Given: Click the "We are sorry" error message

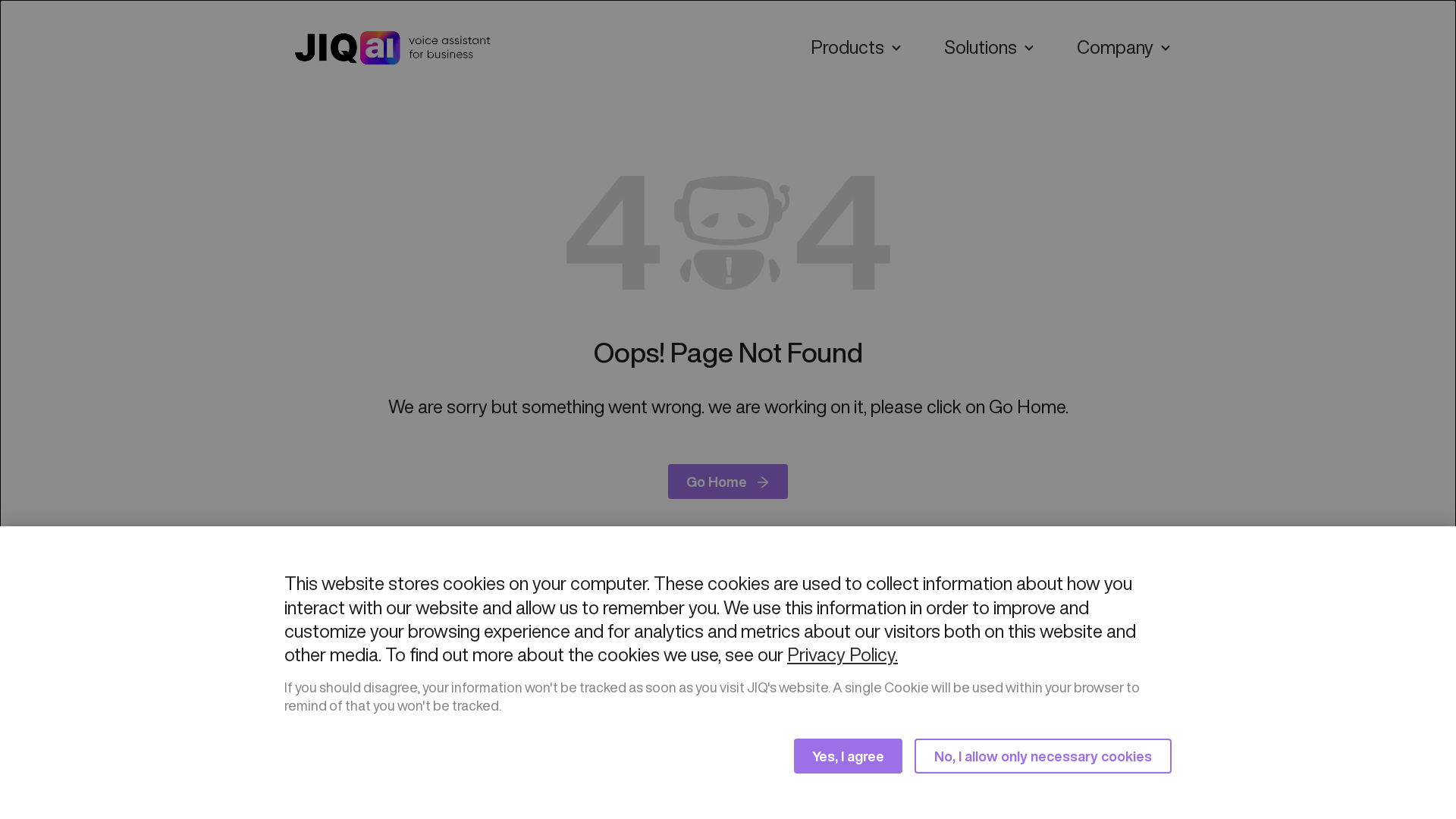Looking at the screenshot, I should click(728, 407).
